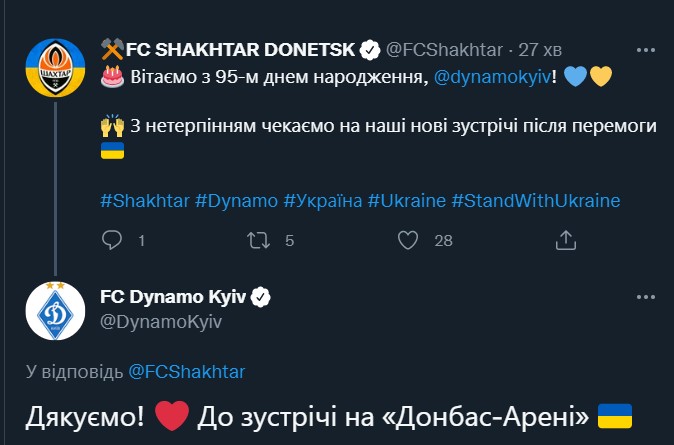Viewport: 674px width, 445px height.
Task: Like the Shakhtar birthday greeting tweet
Action: (407, 240)
